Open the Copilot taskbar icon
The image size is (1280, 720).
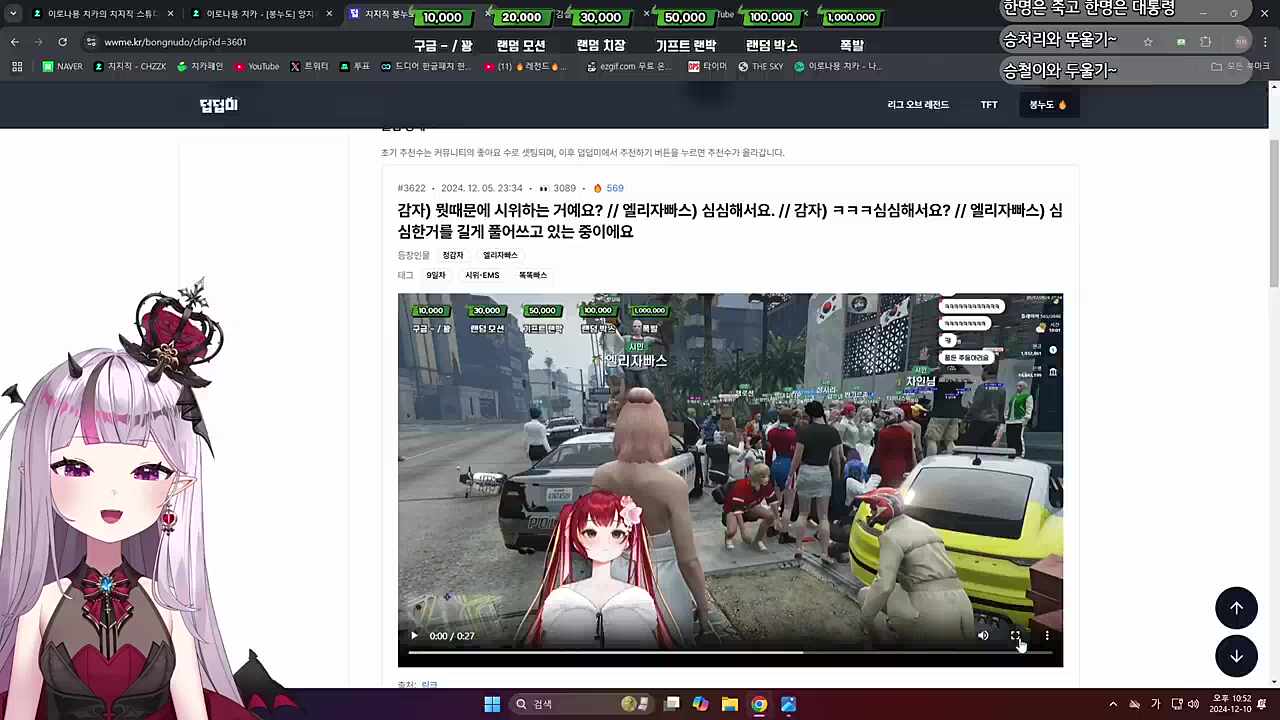point(701,704)
